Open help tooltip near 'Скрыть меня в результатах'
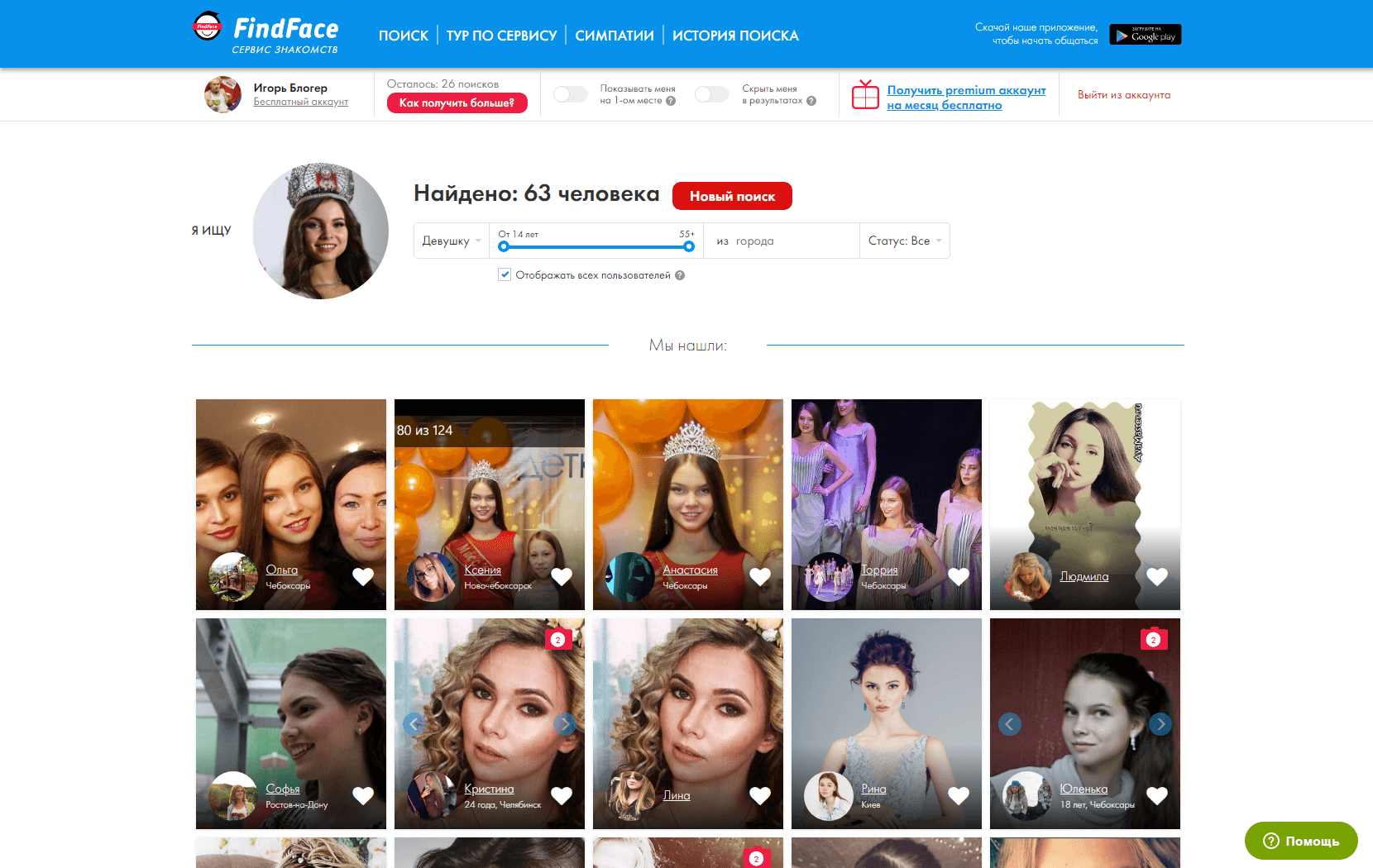The image size is (1373, 868). coord(809,100)
